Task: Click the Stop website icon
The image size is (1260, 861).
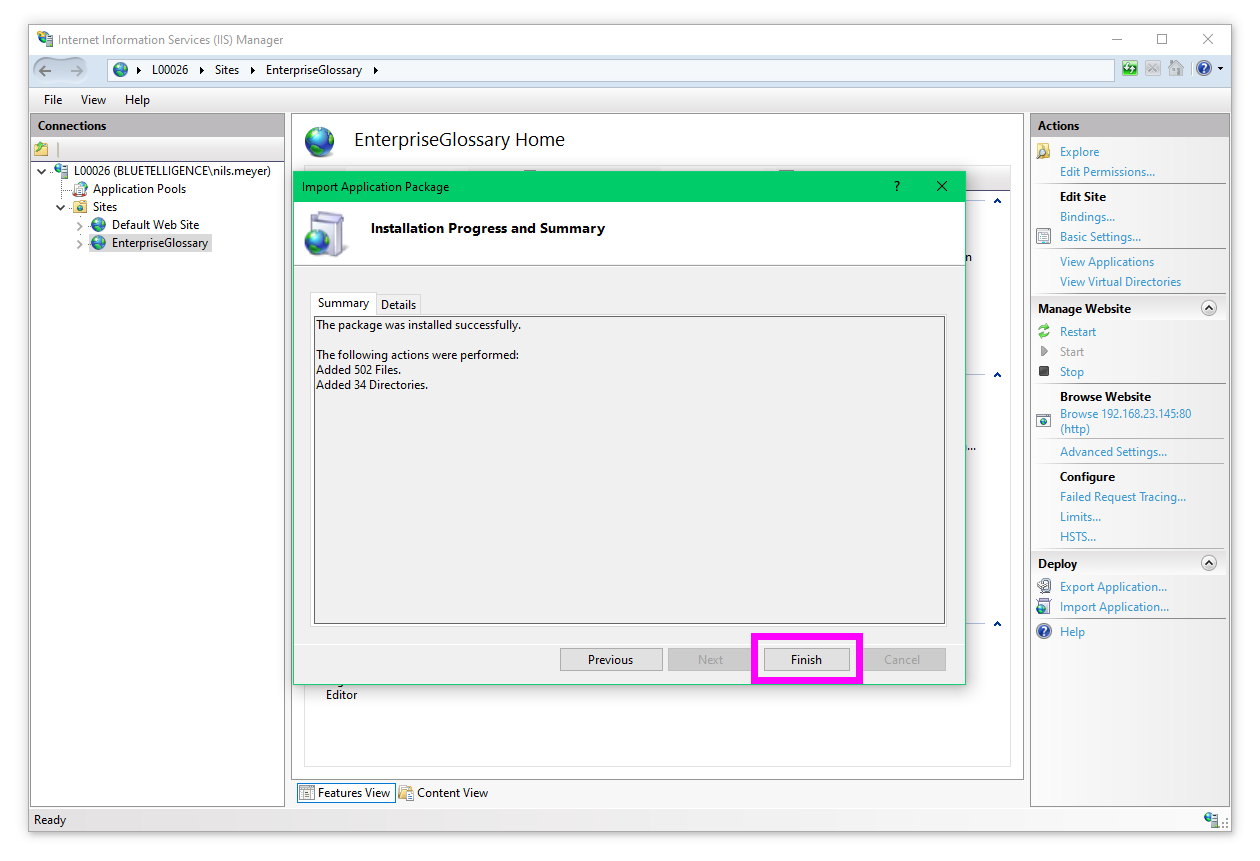Action: click(1044, 372)
